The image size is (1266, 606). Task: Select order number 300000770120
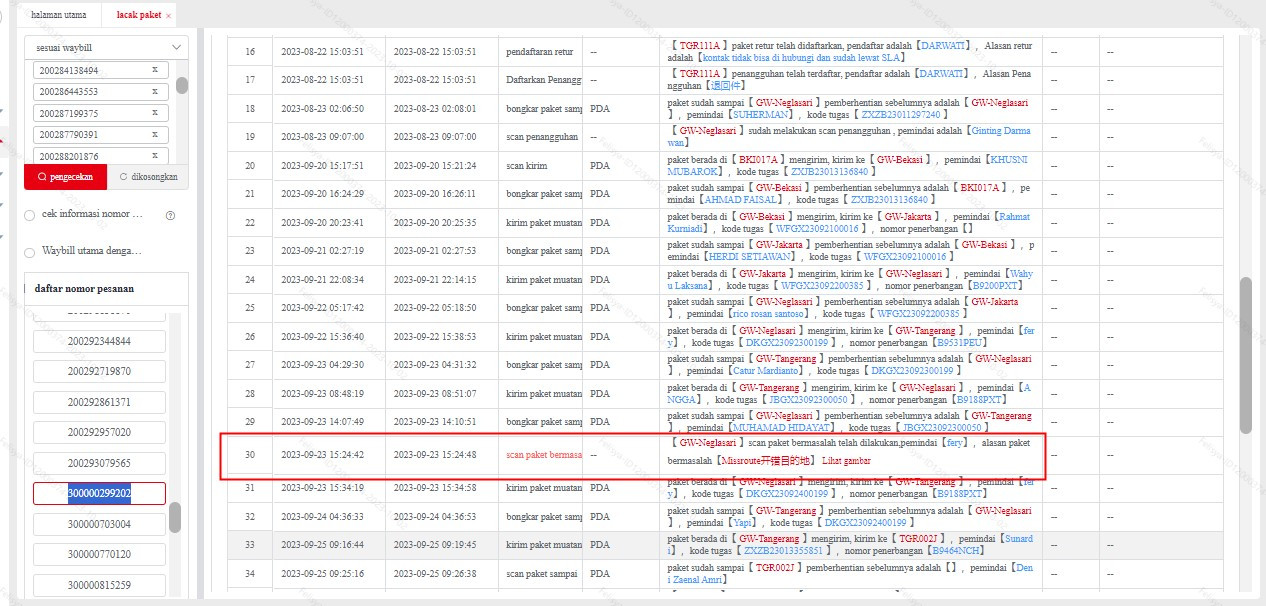pyautogui.click(x=99, y=554)
